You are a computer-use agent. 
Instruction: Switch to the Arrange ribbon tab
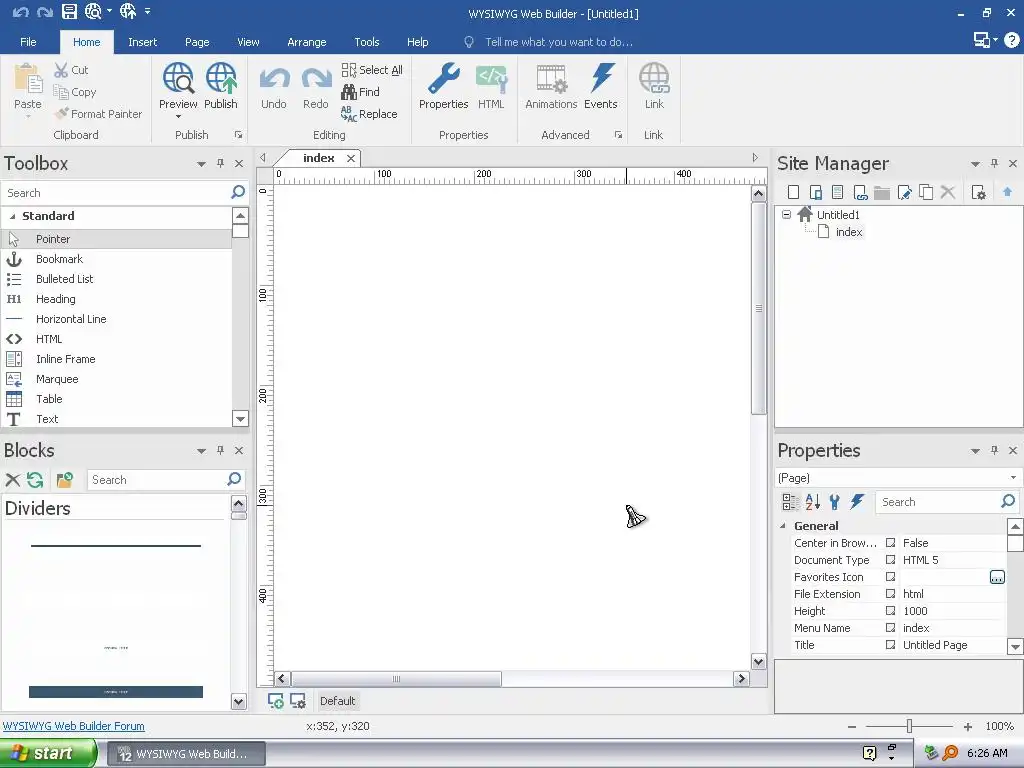coord(306,42)
